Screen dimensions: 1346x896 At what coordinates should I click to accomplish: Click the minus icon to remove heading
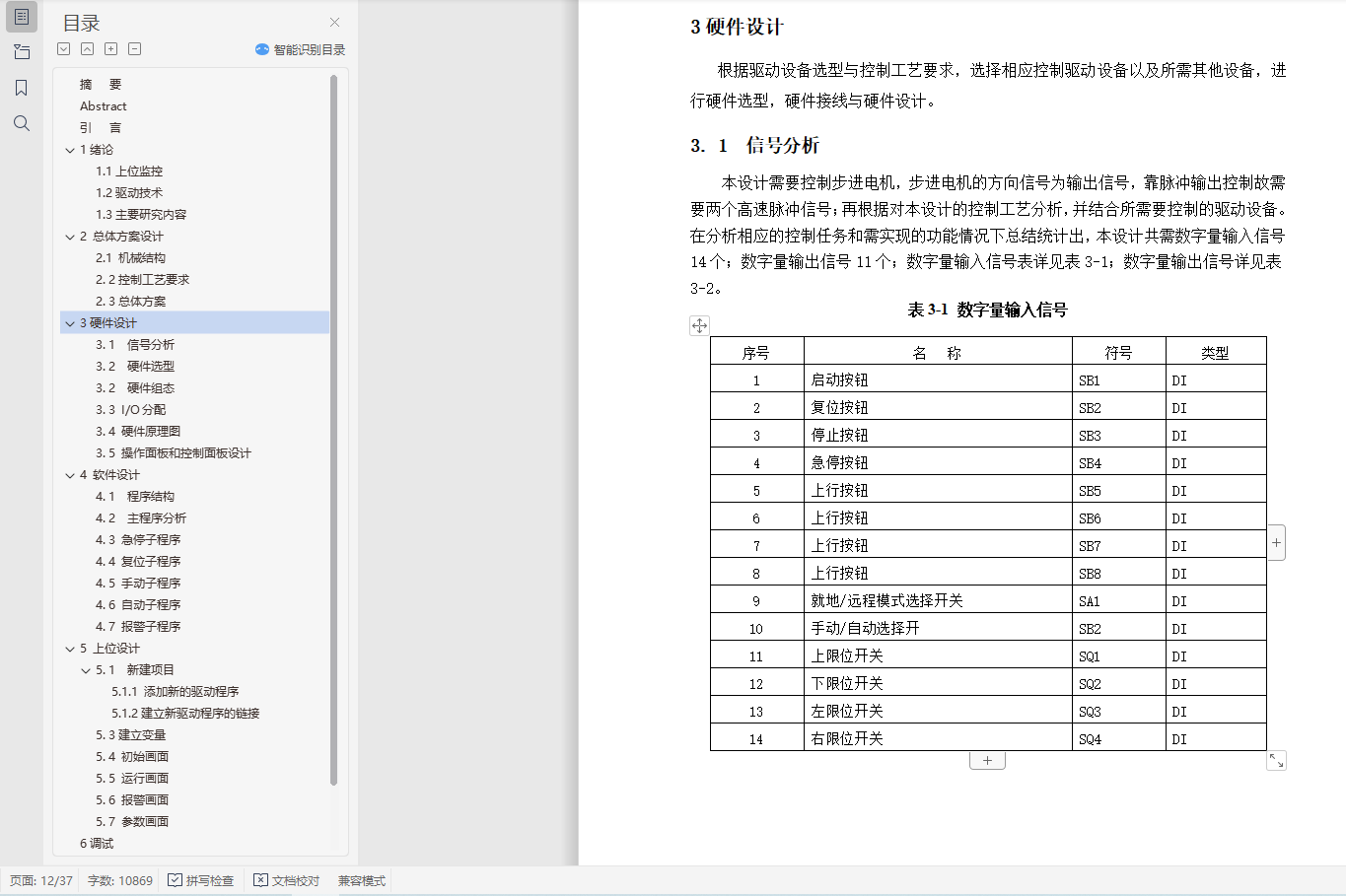tap(135, 49)
